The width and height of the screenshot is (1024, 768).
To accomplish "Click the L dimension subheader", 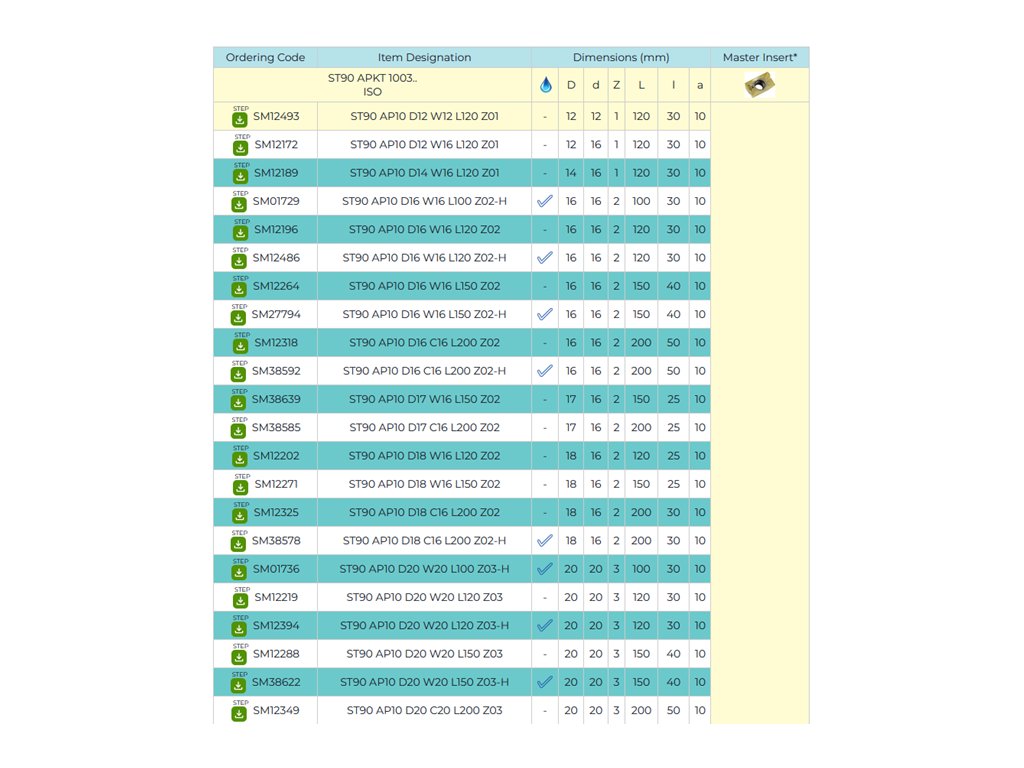I will click(x=641, y=85).
